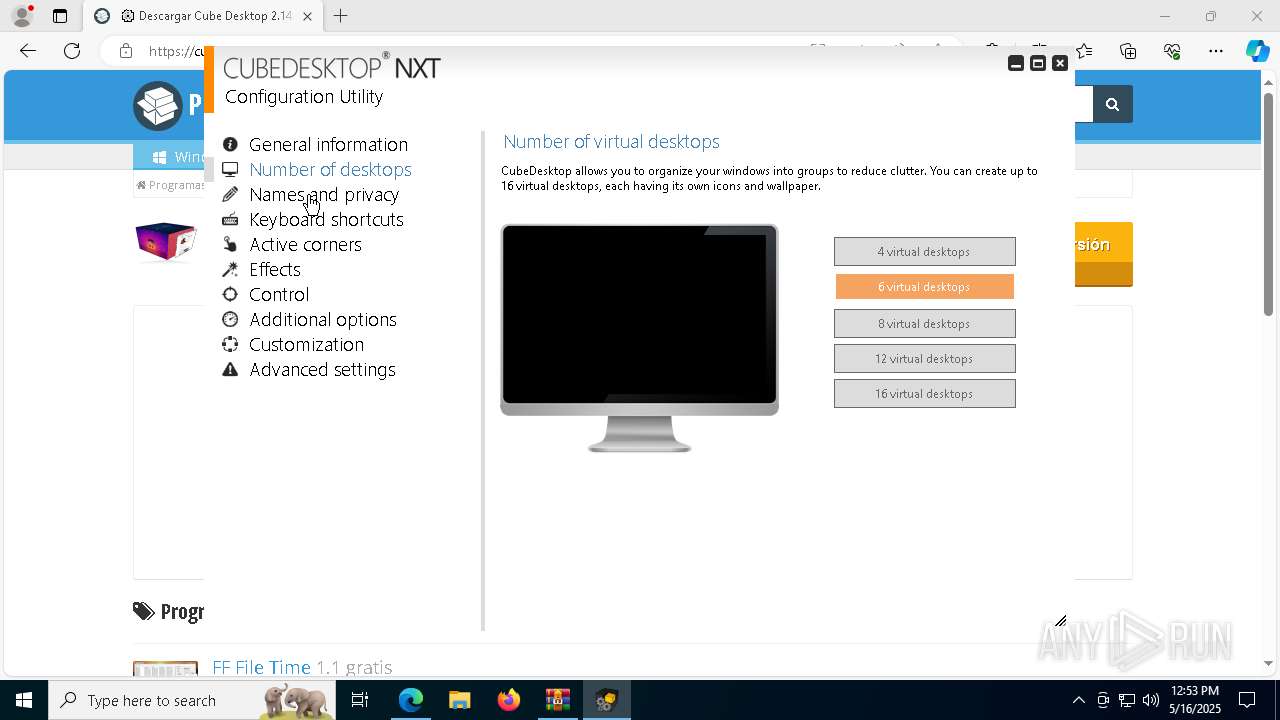
Task: Open the Control section
Action: click(x=279, y=294)
